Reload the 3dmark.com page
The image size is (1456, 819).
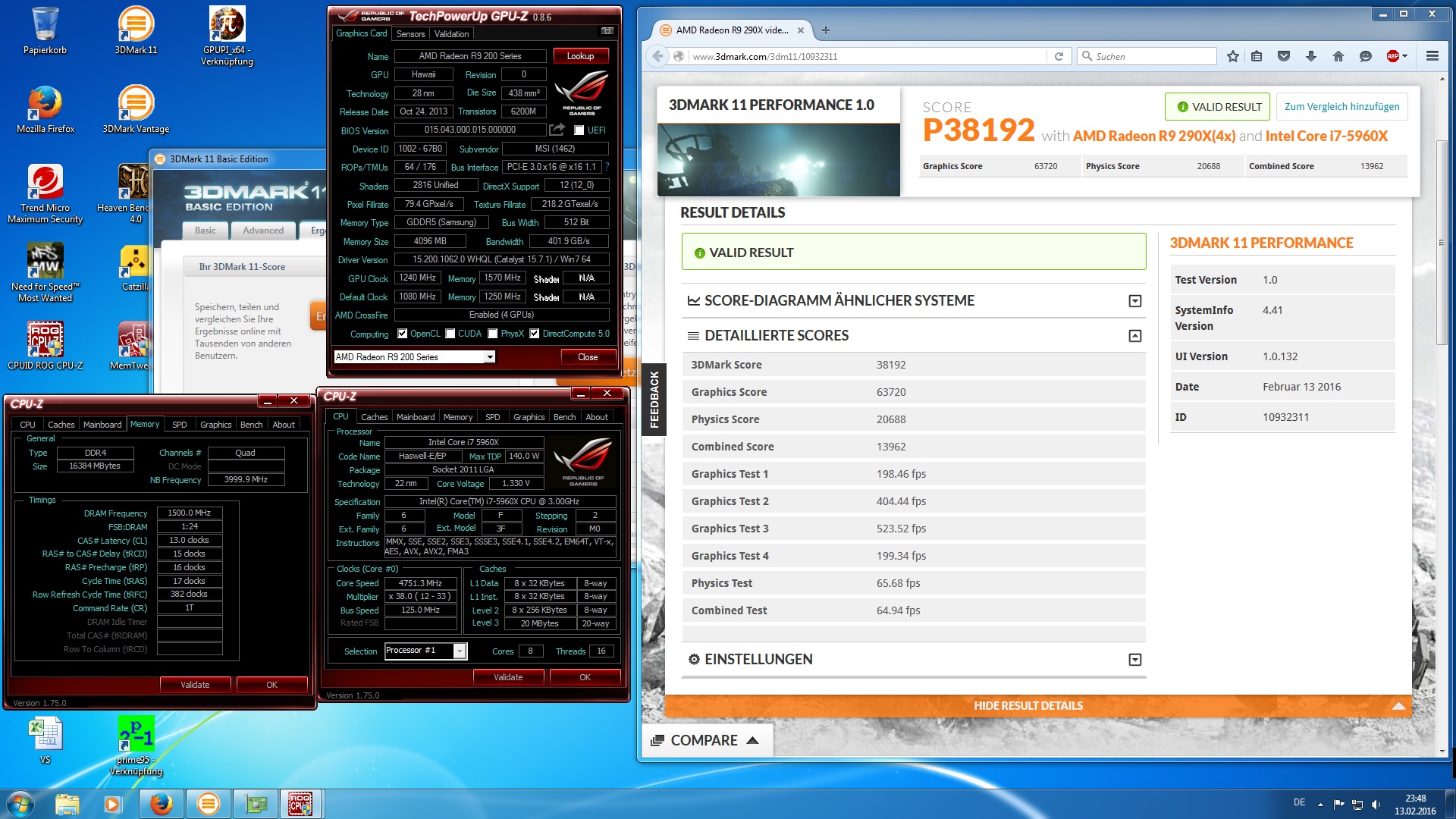pyautogui.click(x=1059, y=56)
